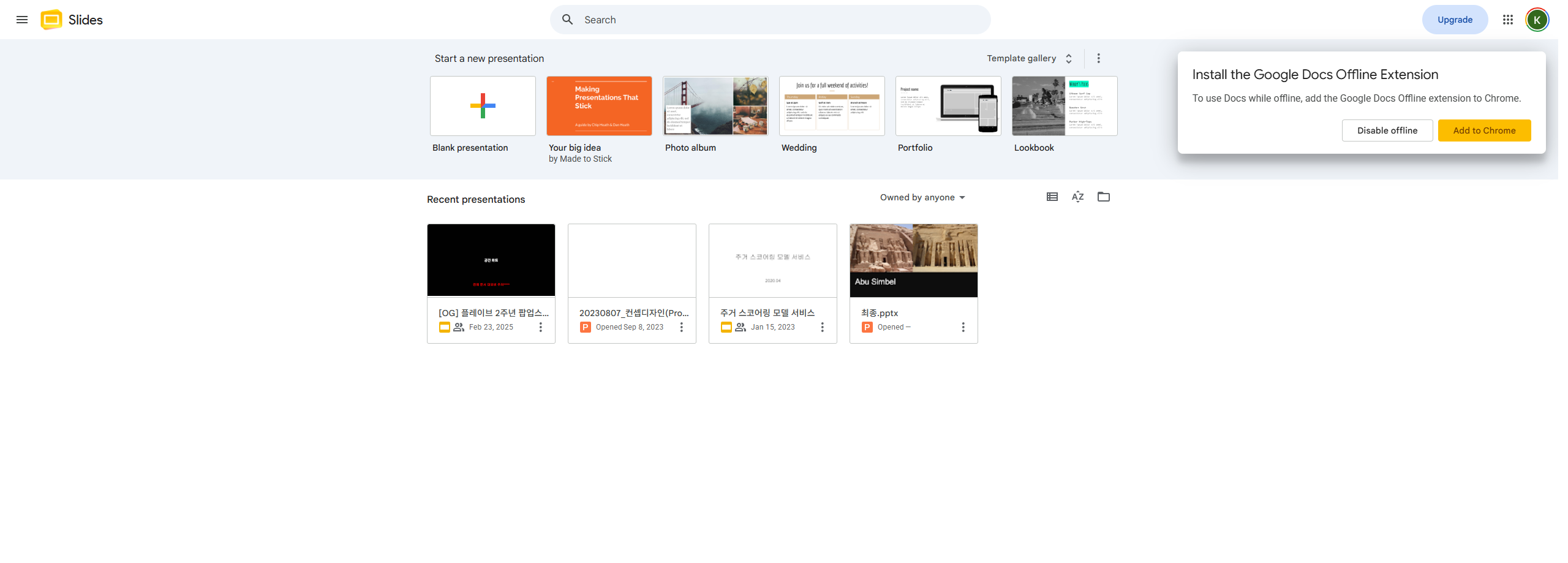The image size is (1568, 563).
Task: Choose the Photo album template
Action: point(715,106)
